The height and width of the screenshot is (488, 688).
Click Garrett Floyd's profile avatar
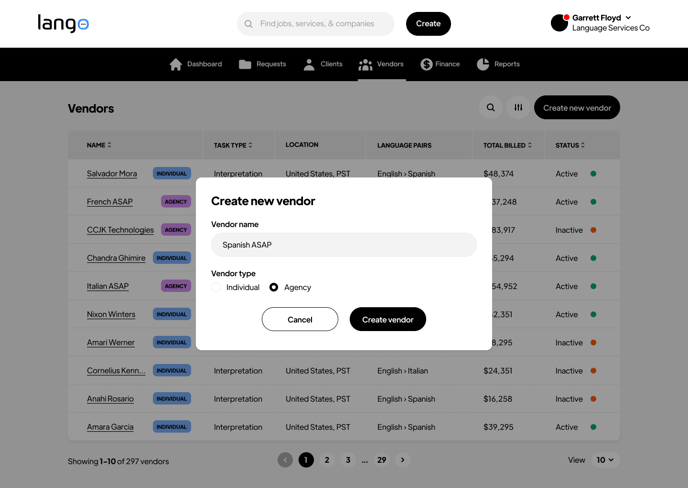tap(559, 23)
